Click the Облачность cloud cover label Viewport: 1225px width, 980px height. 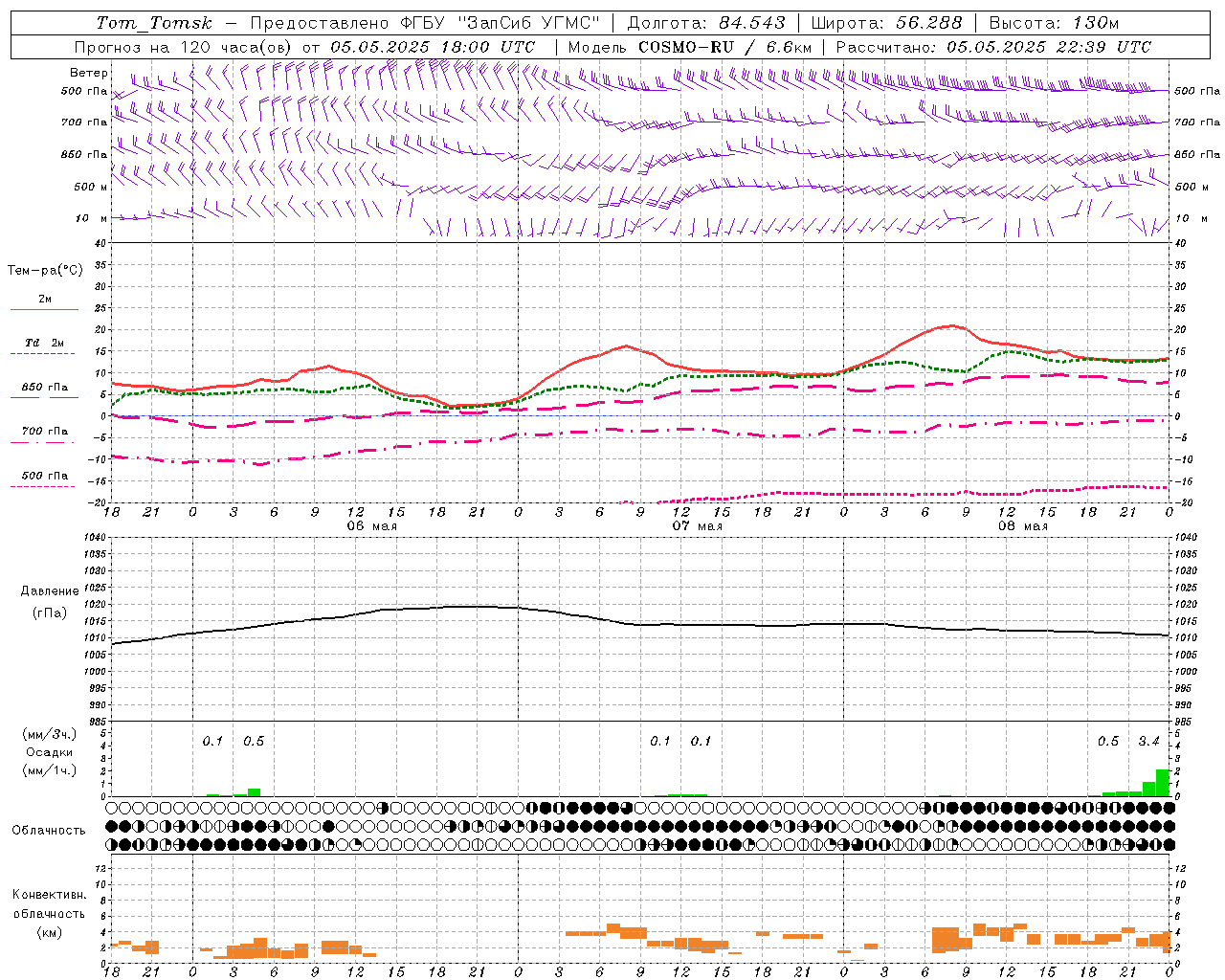(x=49, y=830)
